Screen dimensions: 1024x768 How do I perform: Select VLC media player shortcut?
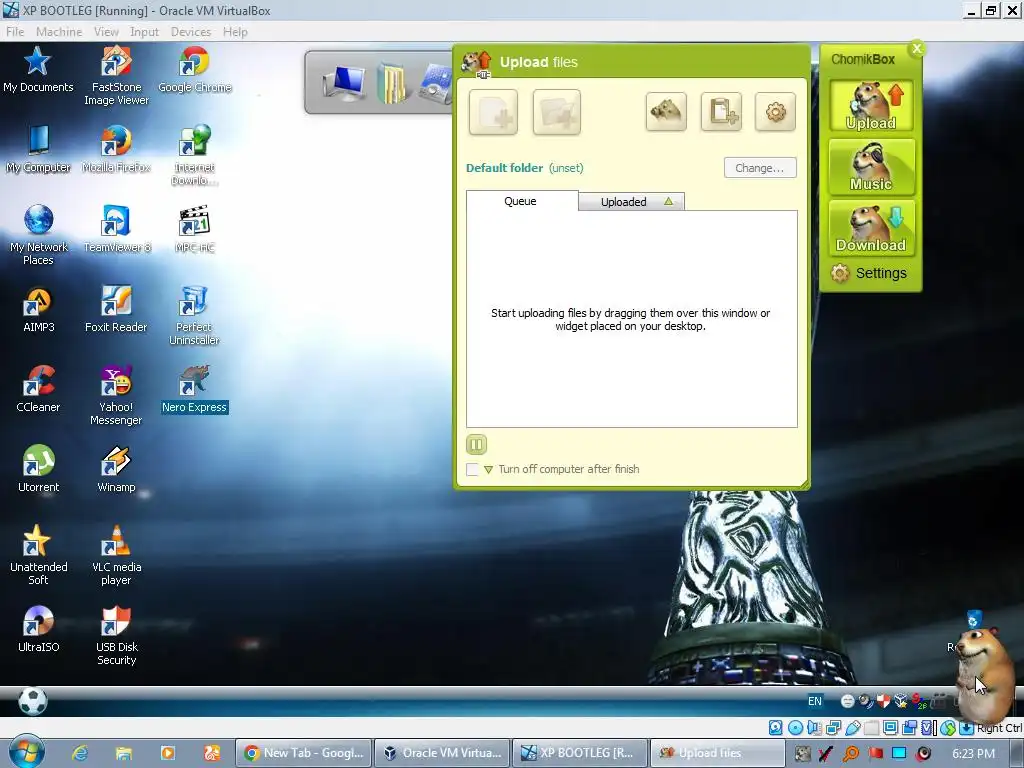(116, 555)
